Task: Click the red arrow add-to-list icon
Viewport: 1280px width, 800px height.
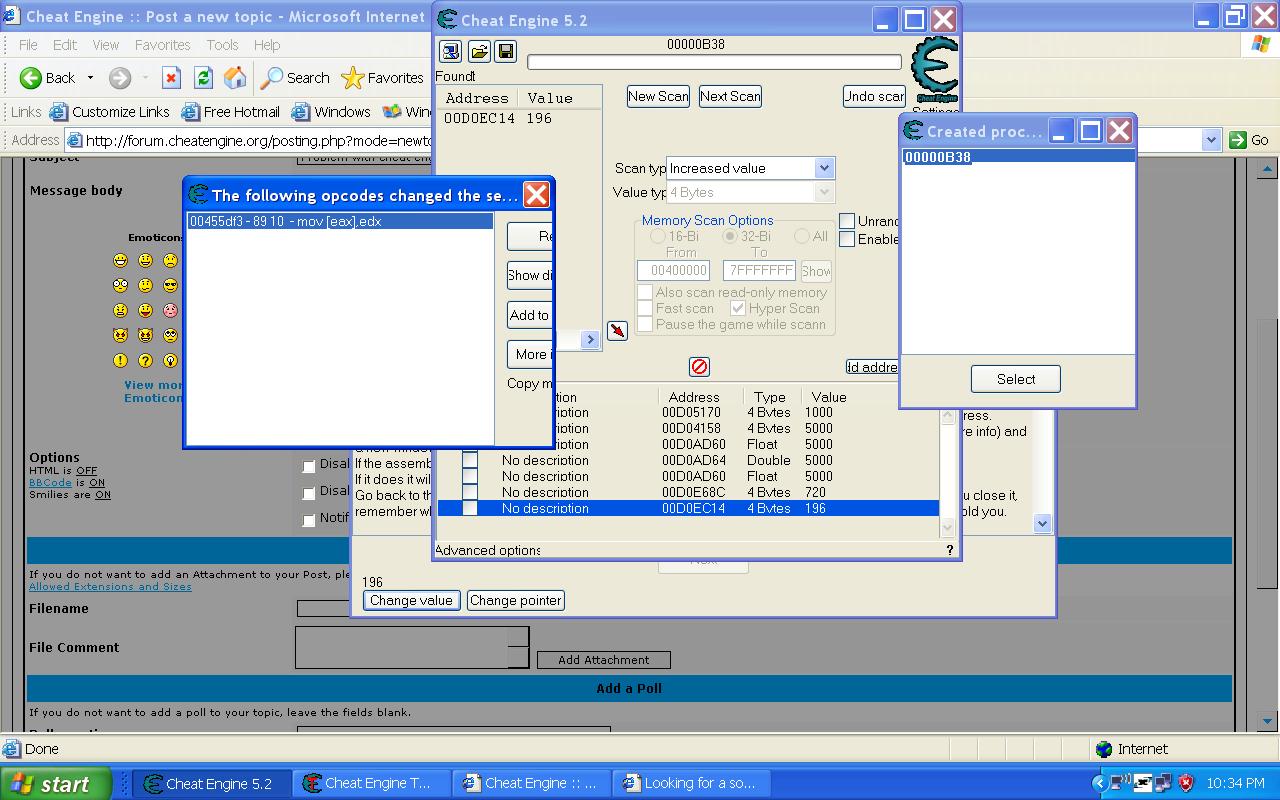Action: pos(617,330)
